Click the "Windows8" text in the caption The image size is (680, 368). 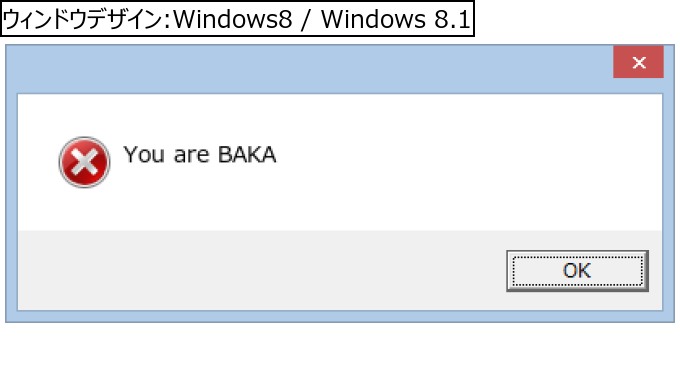233,20
